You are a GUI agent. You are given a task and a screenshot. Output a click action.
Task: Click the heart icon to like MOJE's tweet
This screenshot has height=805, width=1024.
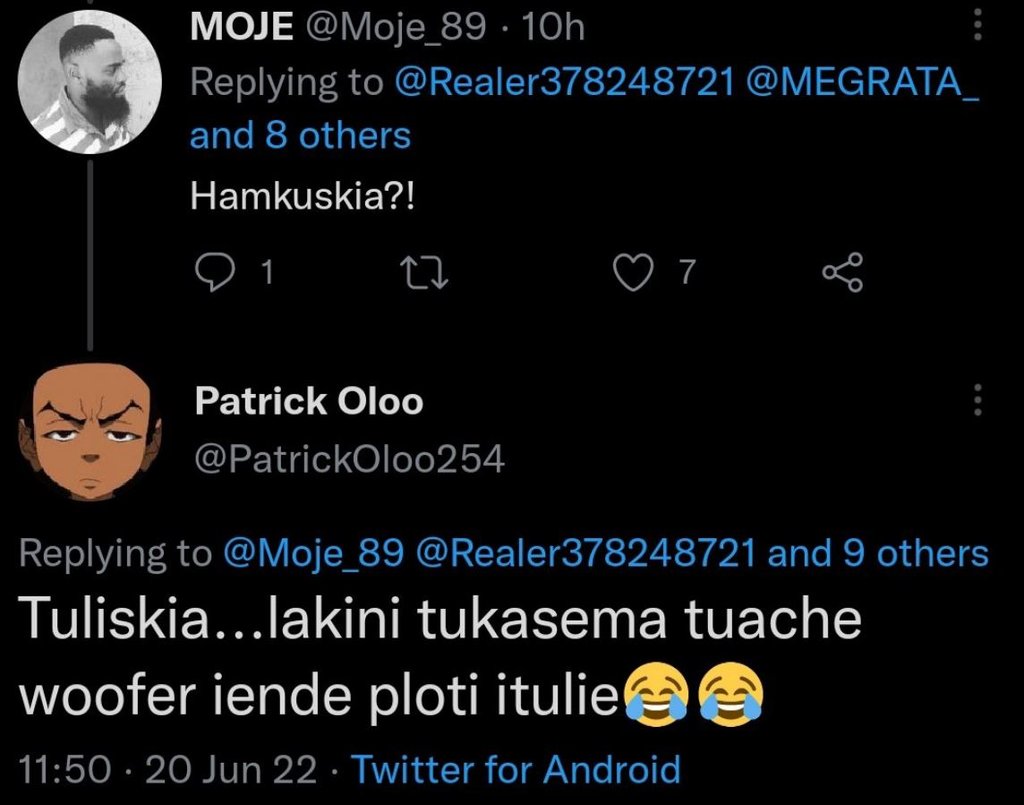634,270
